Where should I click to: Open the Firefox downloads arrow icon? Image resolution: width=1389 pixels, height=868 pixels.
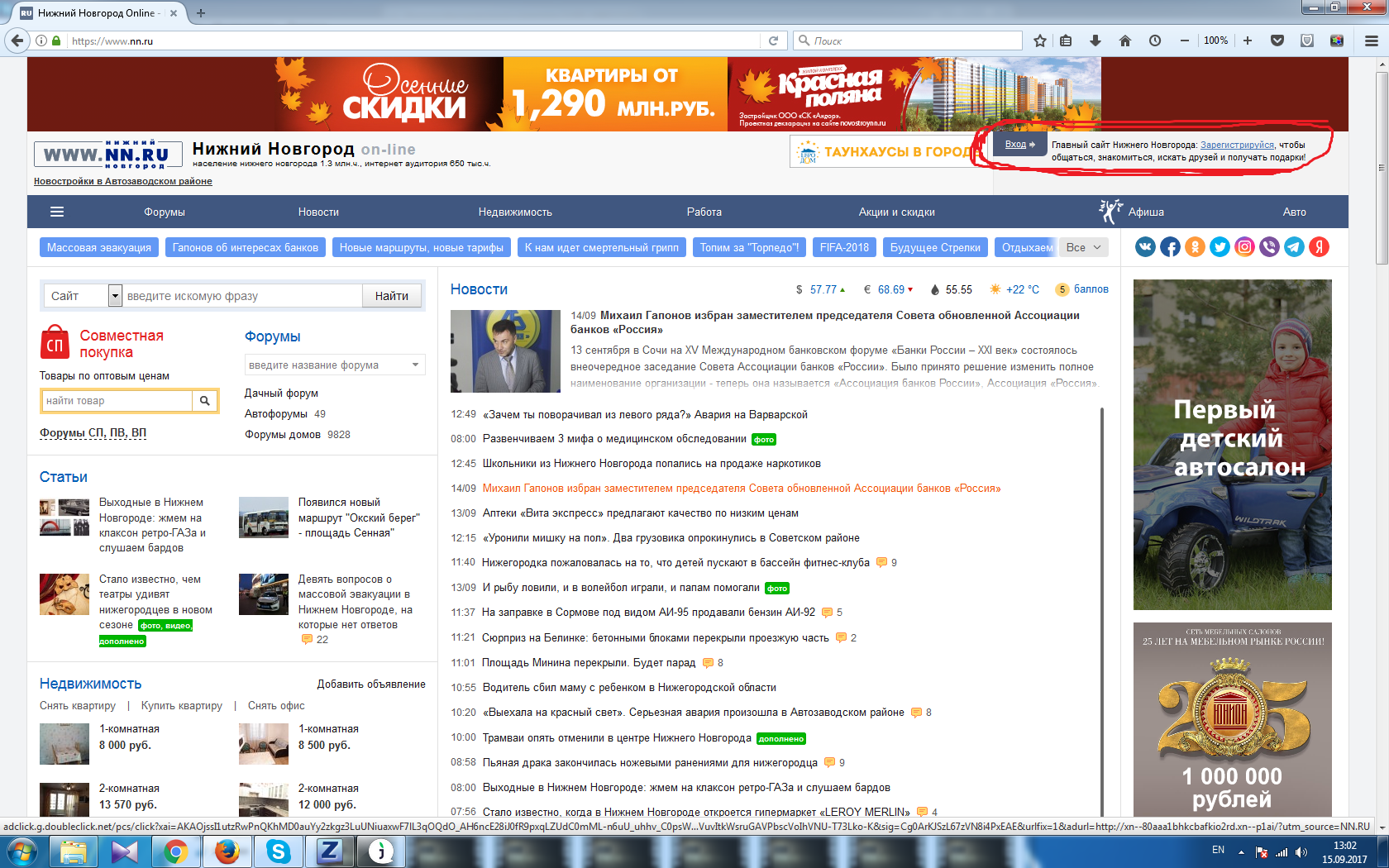(1095, 41)
